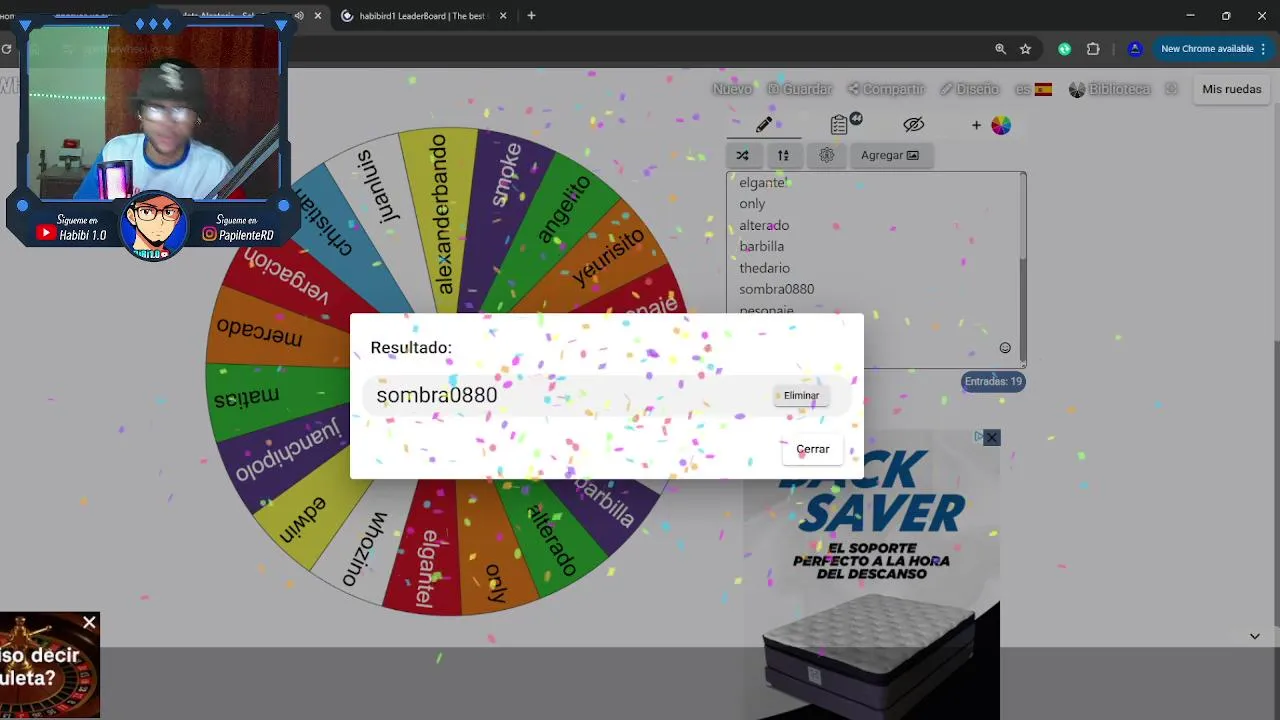
Task: Click the emoji smiley in entries box
Action: pos(1005,348)
